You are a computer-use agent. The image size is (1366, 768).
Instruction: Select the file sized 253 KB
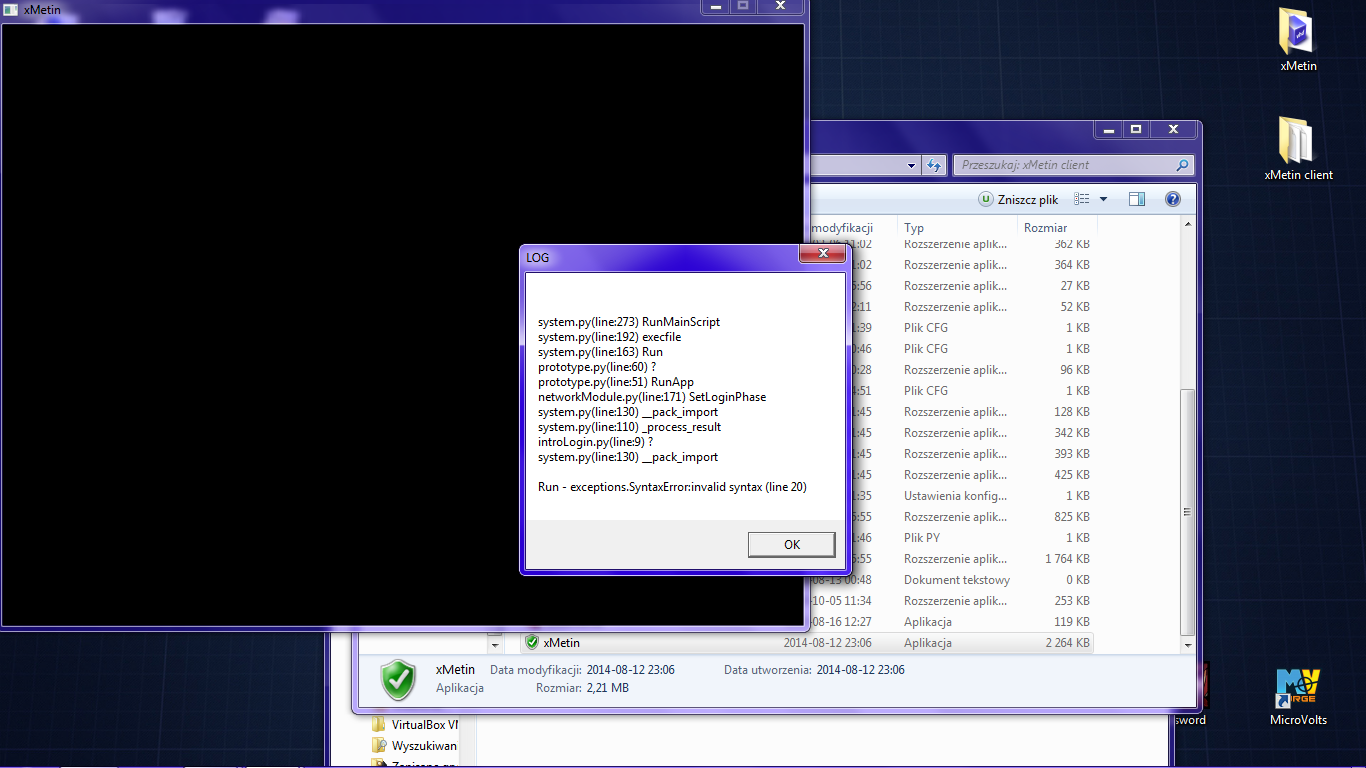950,601
